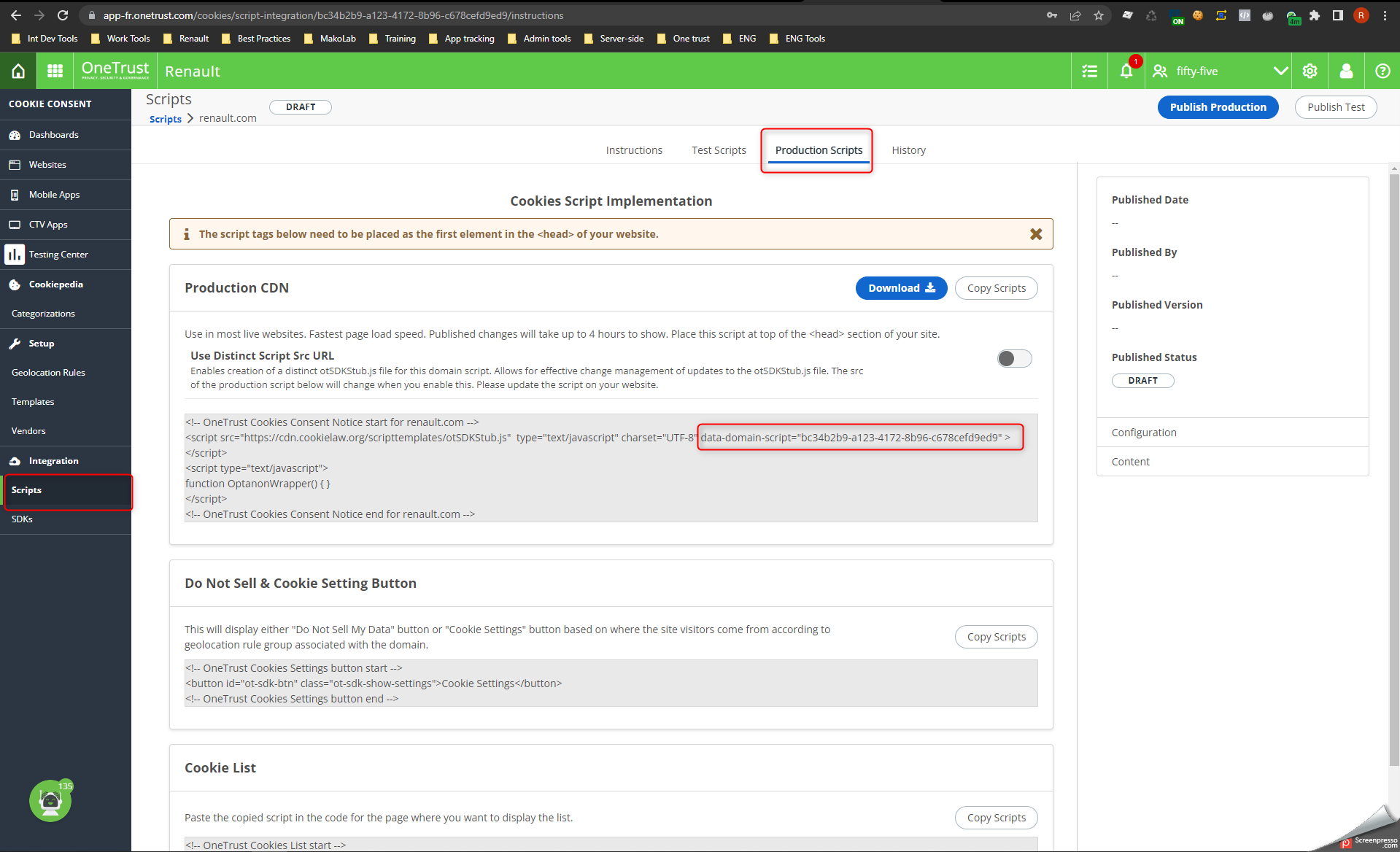
Task: Open the chatbot assistant icon
Action: (x=50, y=801)
